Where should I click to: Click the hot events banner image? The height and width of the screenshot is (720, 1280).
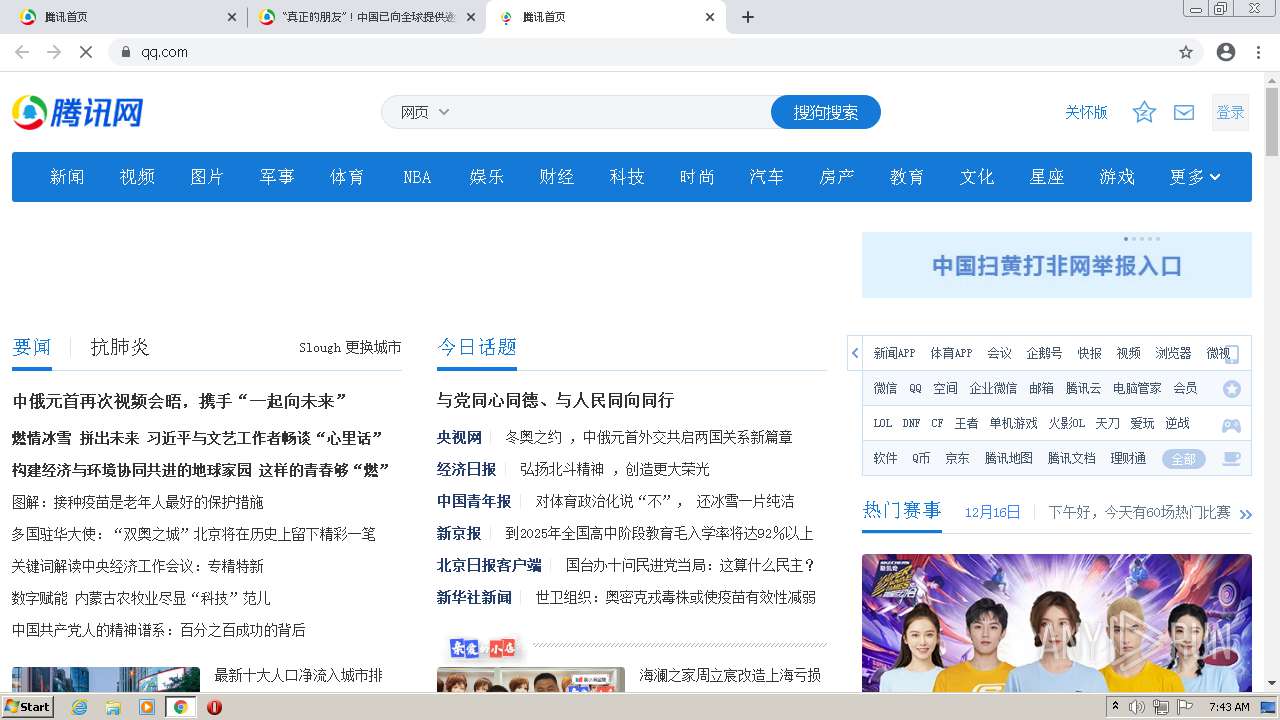pyautogui.click(x=1057, y=623)
